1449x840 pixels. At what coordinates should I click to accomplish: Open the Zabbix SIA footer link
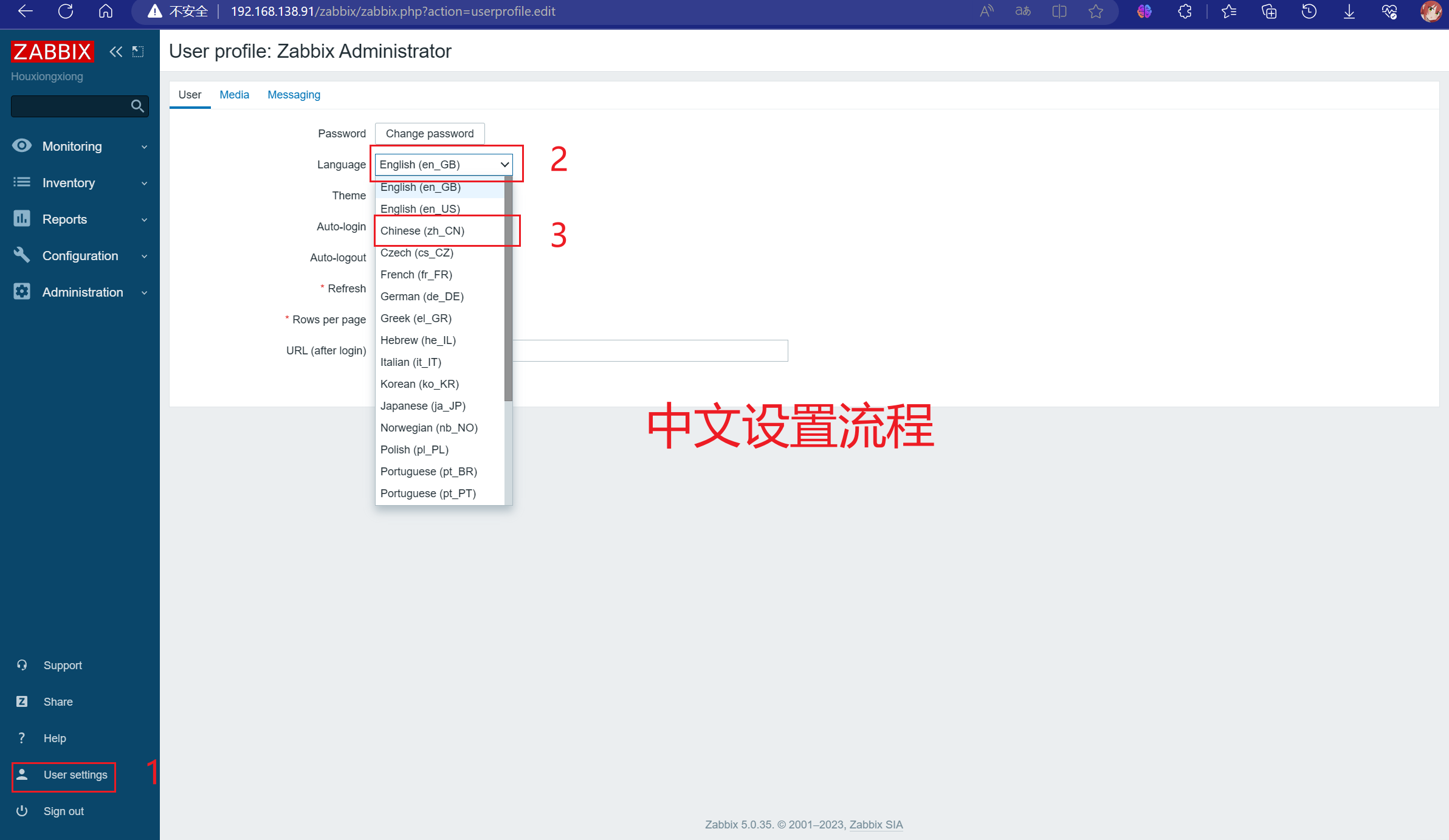click(x=875, y=825)
